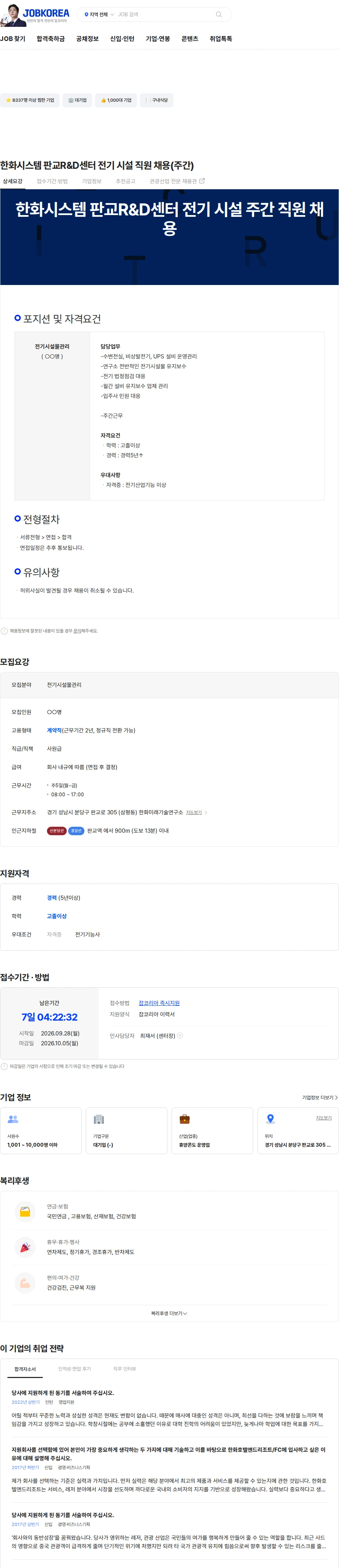This screenshot has height=1568, width=339.
Task: Click the 잡코리아 즉시지원 link
Action: (x=159, y=1003)
